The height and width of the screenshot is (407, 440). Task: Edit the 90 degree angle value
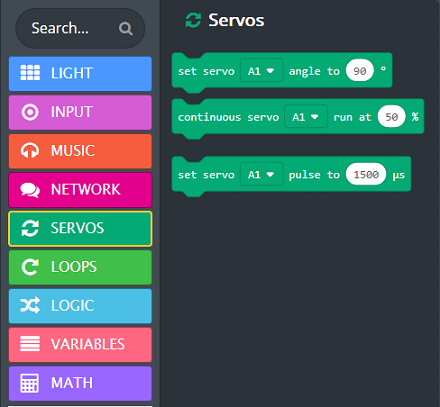pos(360,71)
